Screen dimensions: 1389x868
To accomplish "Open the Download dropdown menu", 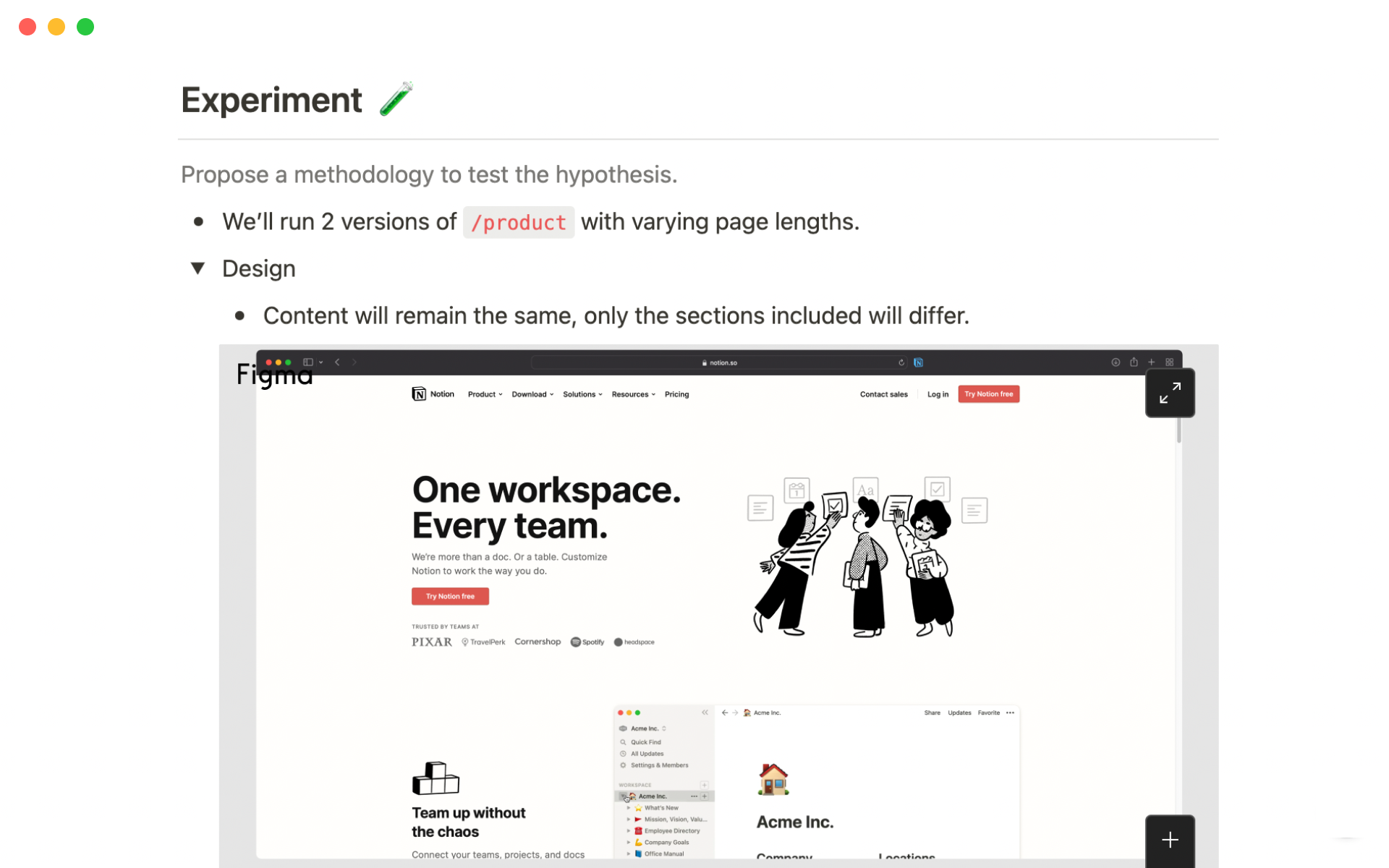I will [532, 394].
